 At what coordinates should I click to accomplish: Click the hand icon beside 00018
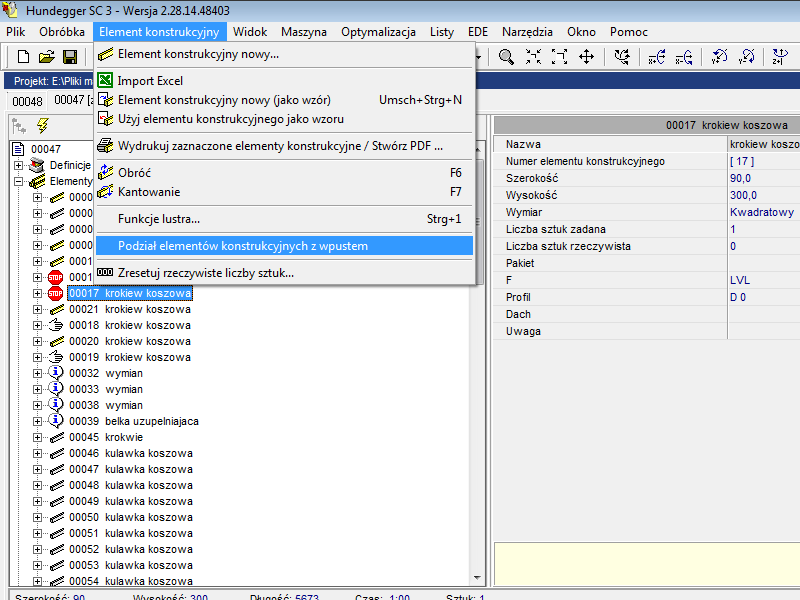pyautogui.click(x=55, y=325)
